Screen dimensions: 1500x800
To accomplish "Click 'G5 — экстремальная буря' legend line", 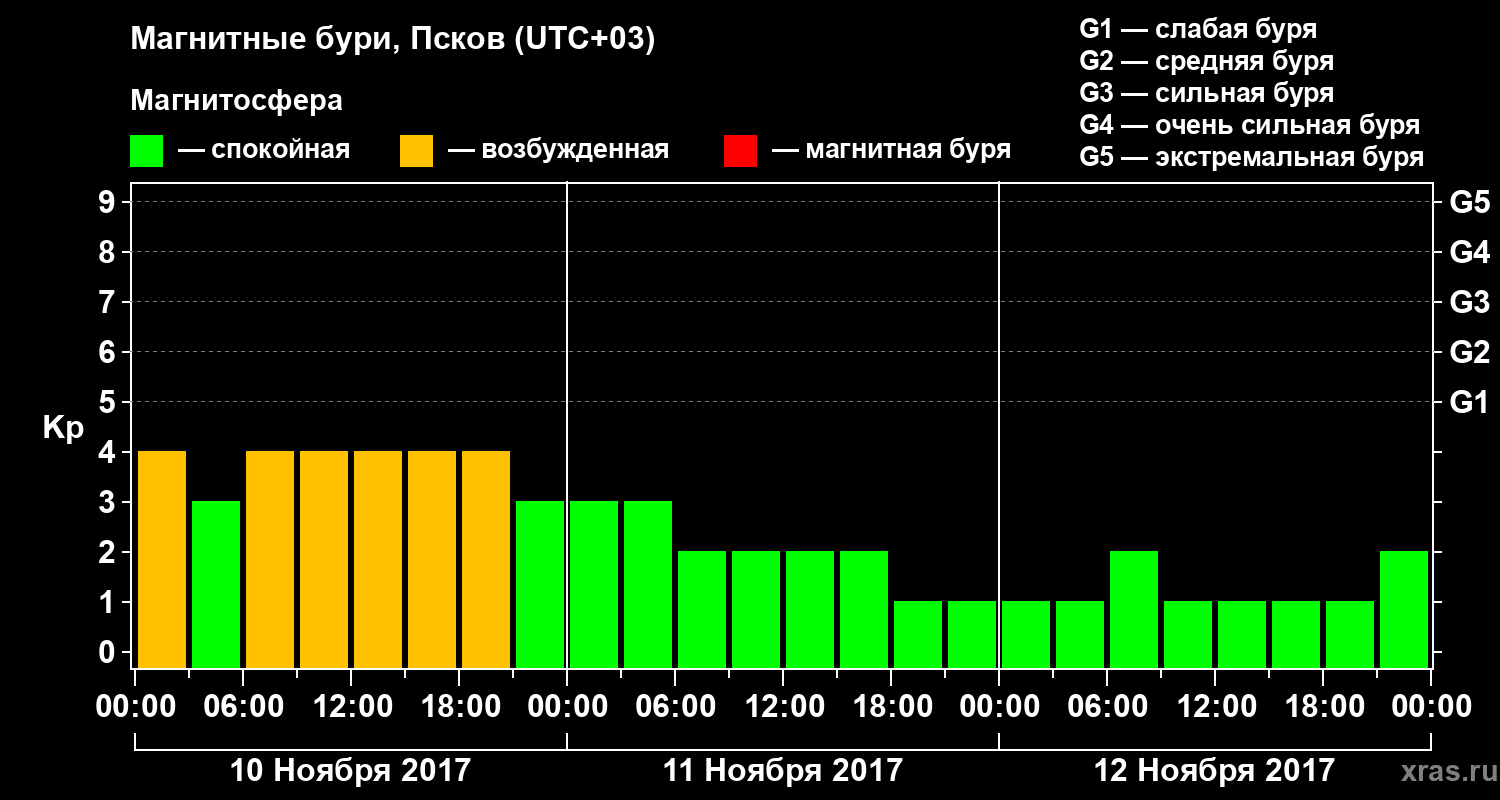I will tap(1251, 157).
